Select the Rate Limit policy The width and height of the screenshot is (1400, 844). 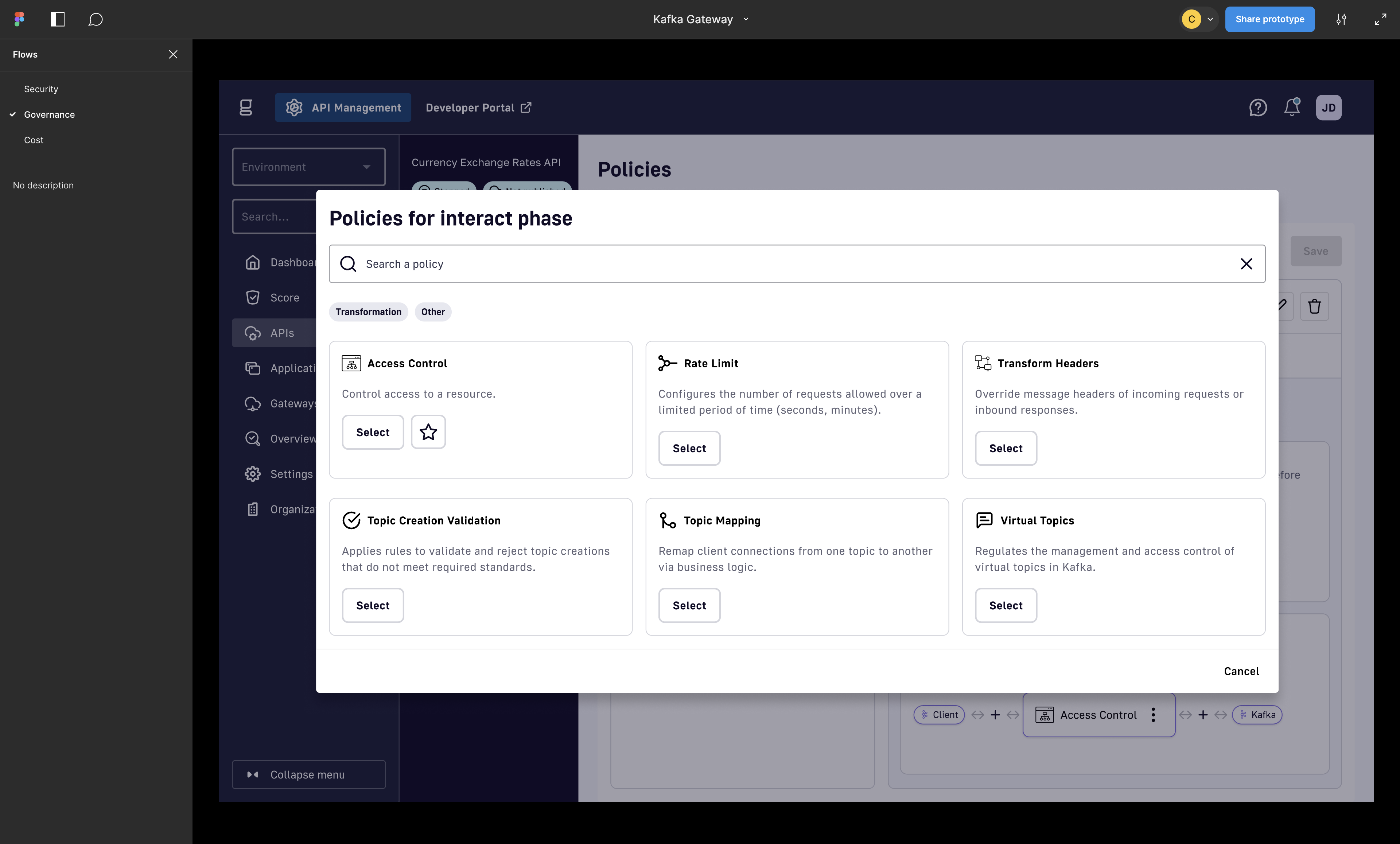(x=689, y=449)
